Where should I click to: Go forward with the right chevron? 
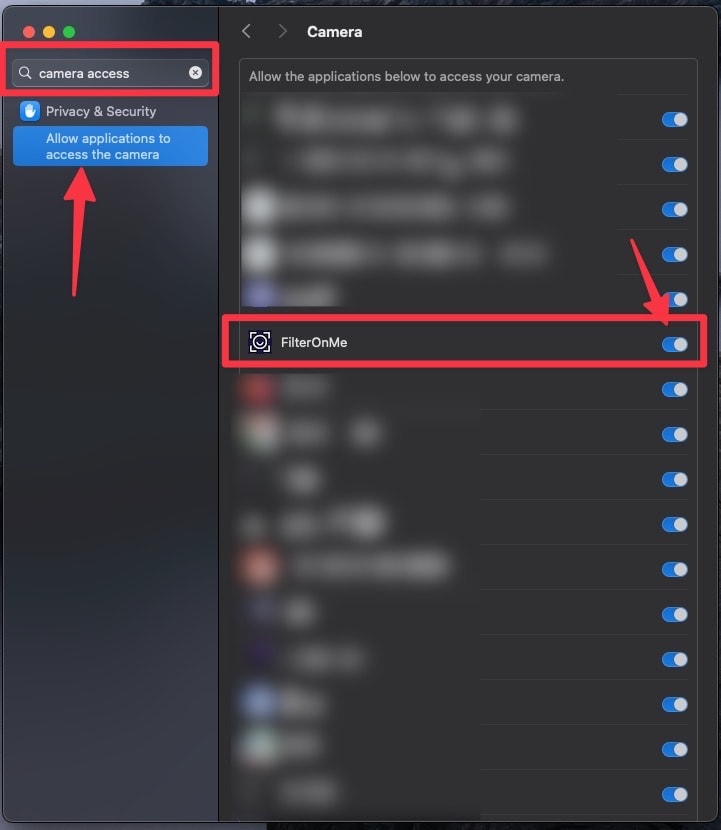point(282,31)
